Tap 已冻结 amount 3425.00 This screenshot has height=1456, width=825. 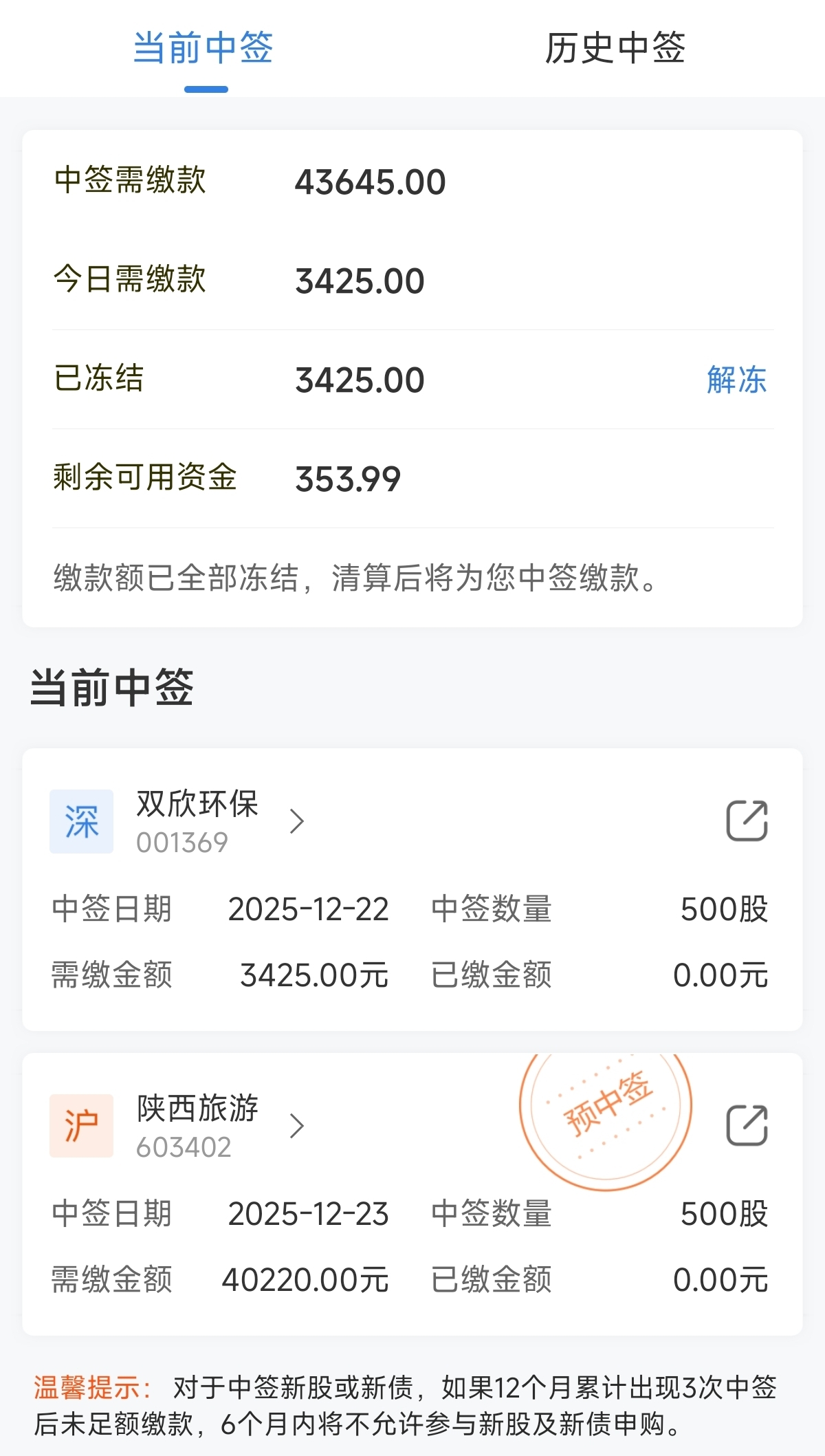[360, 380]
